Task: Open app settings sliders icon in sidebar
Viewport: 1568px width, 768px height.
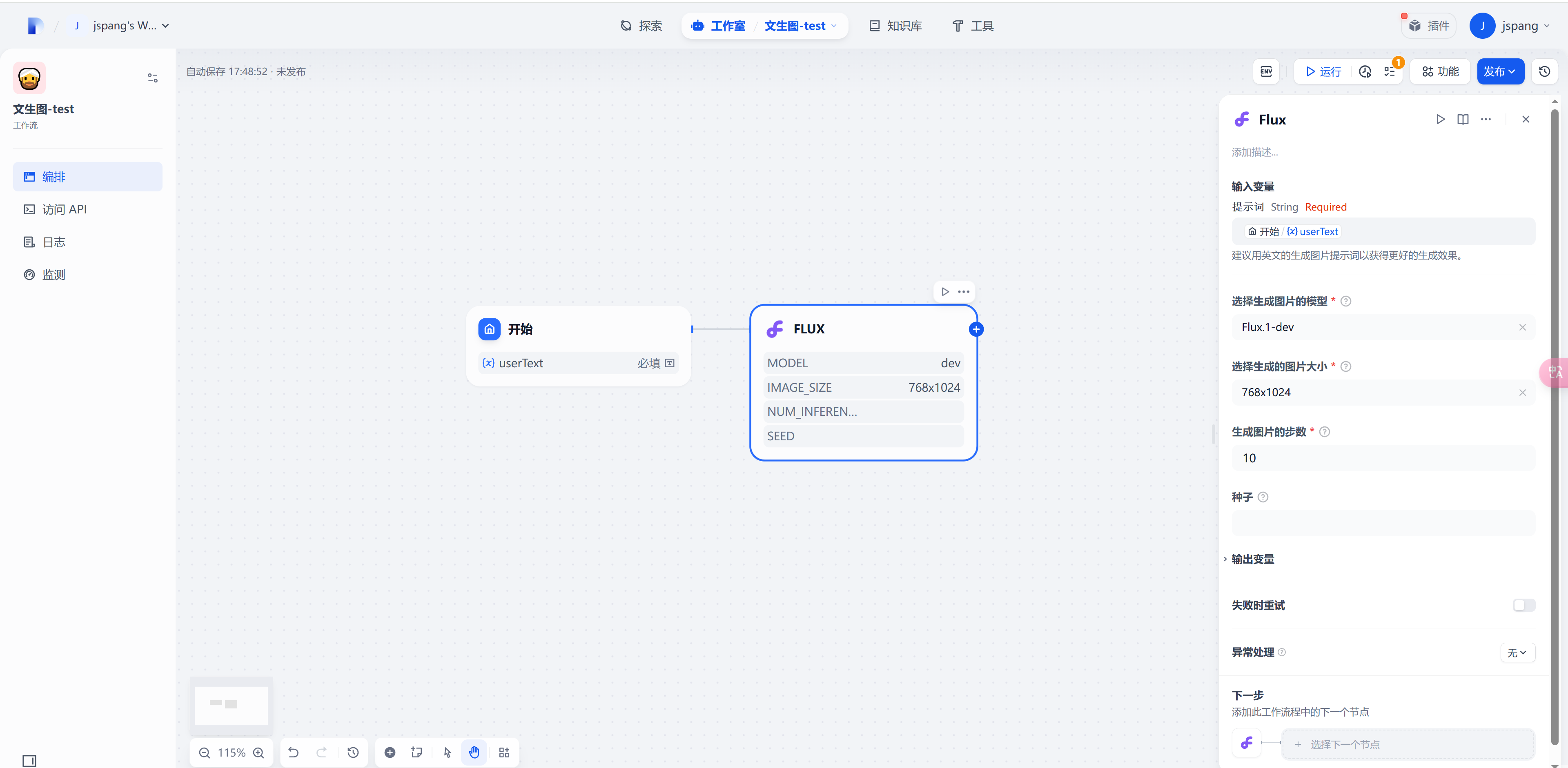Action: [153, 78]
